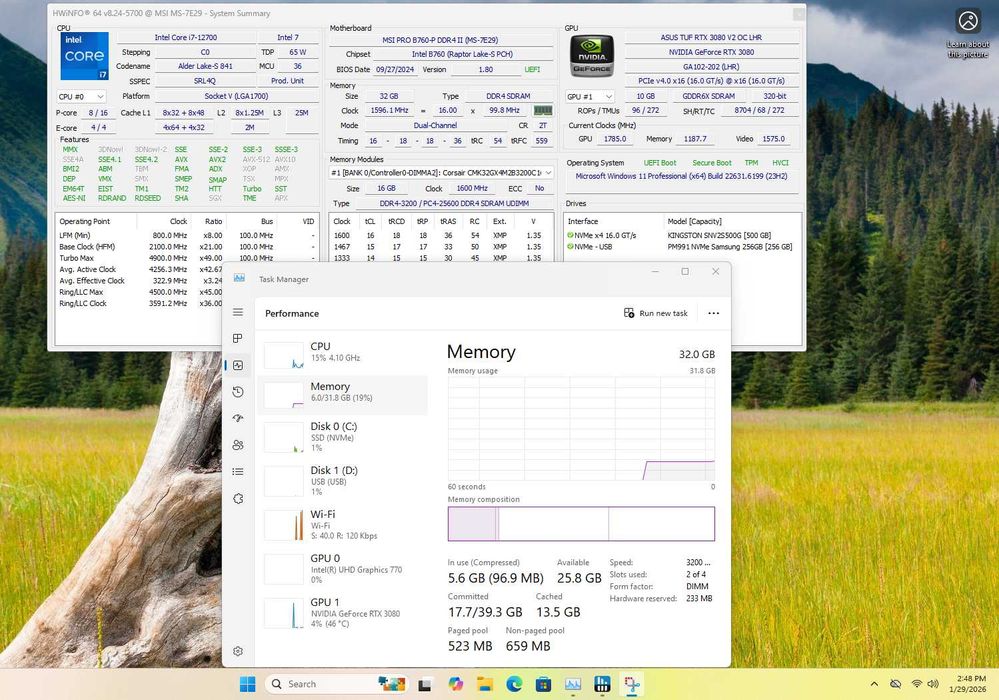Click Committed 17.7/39.3 GB value
Viewport: 999px width, 700px height.
click(x=485, y=612)
